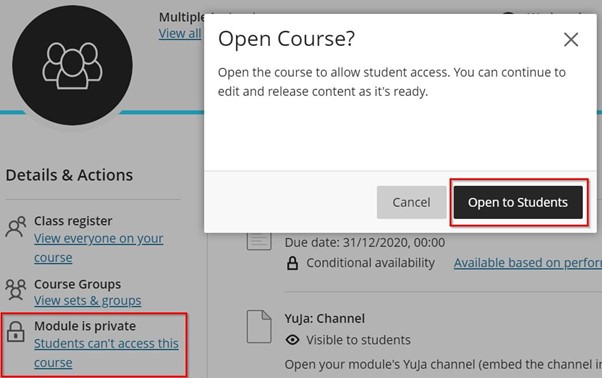This screenshot has height=378, width=602.
Task: Open Students can't access this course link
Action: (106, 353)
